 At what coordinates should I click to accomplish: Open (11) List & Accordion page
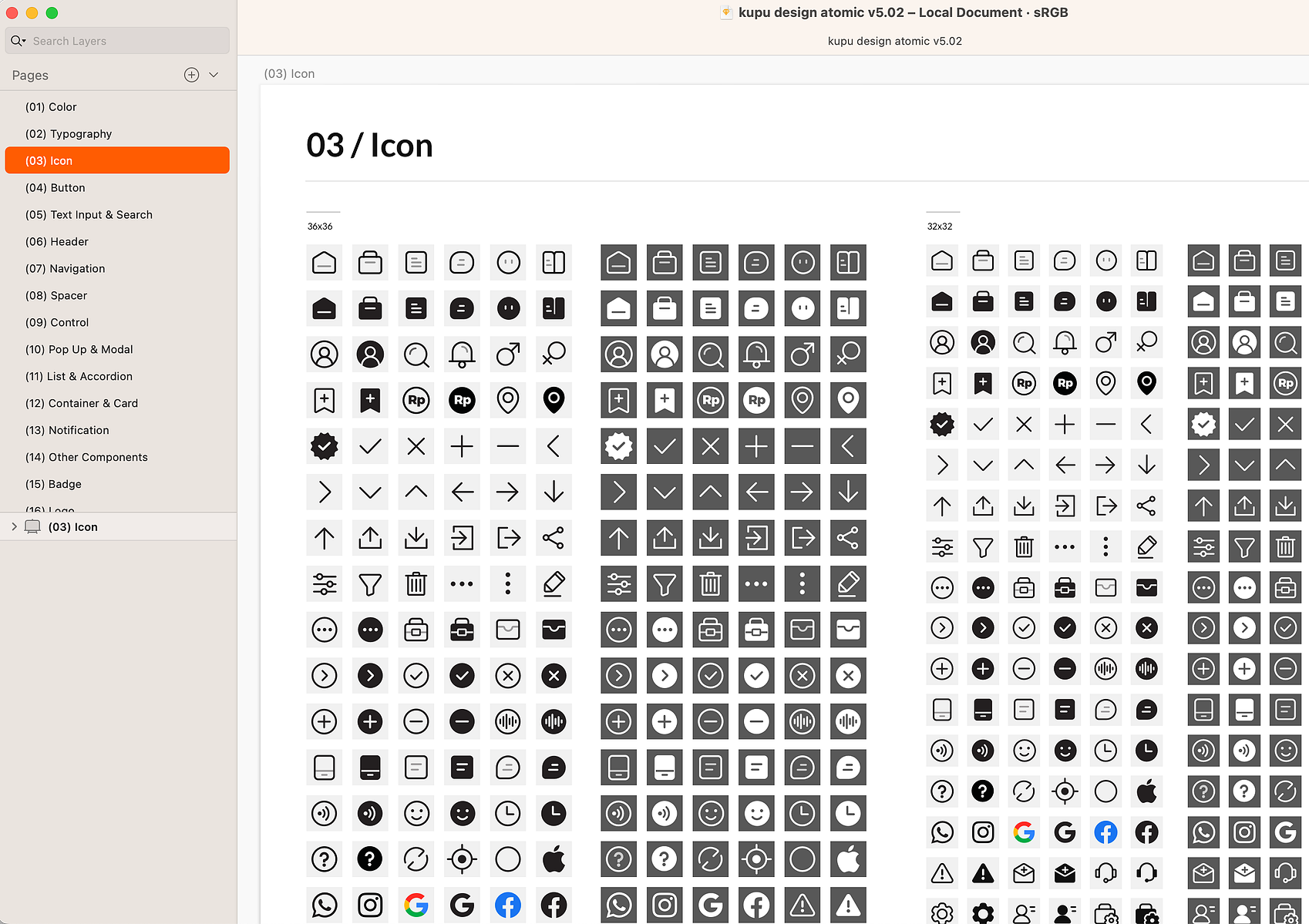[117, 377]
